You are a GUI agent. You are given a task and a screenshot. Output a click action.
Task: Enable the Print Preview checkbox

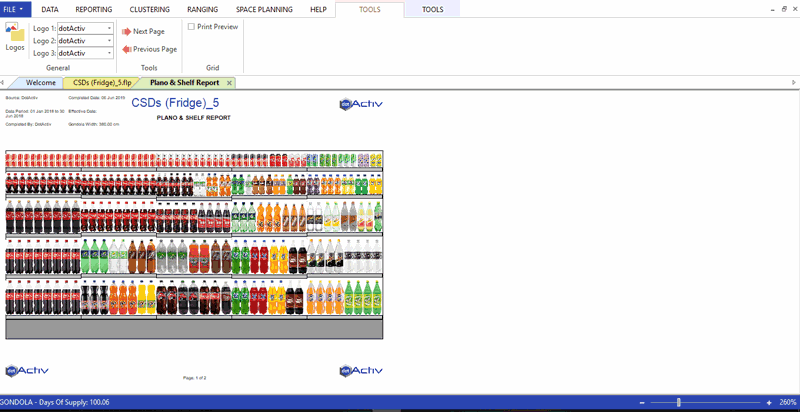point(191,27)
